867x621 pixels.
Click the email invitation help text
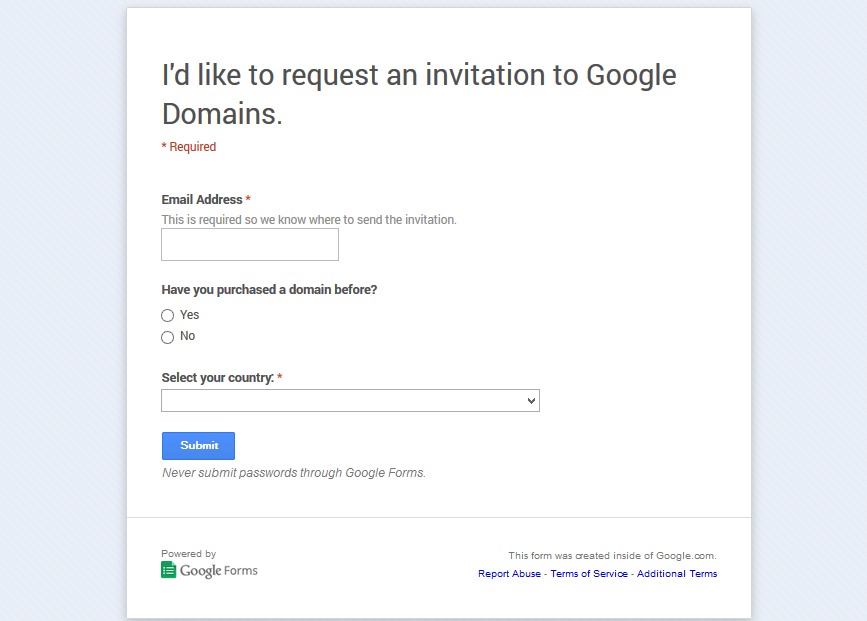pyautogui.click(x=309, y=220)
